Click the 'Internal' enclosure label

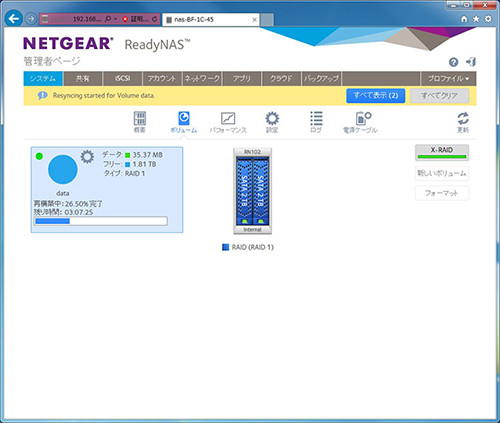coord(252,230)
